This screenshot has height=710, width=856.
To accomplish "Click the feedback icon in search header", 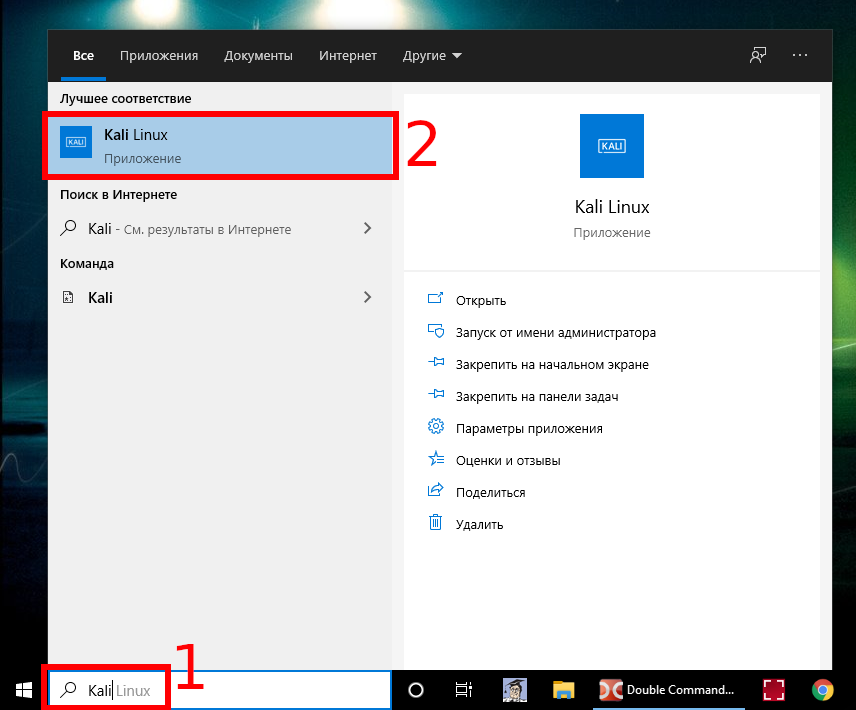I will pos(758,56).
